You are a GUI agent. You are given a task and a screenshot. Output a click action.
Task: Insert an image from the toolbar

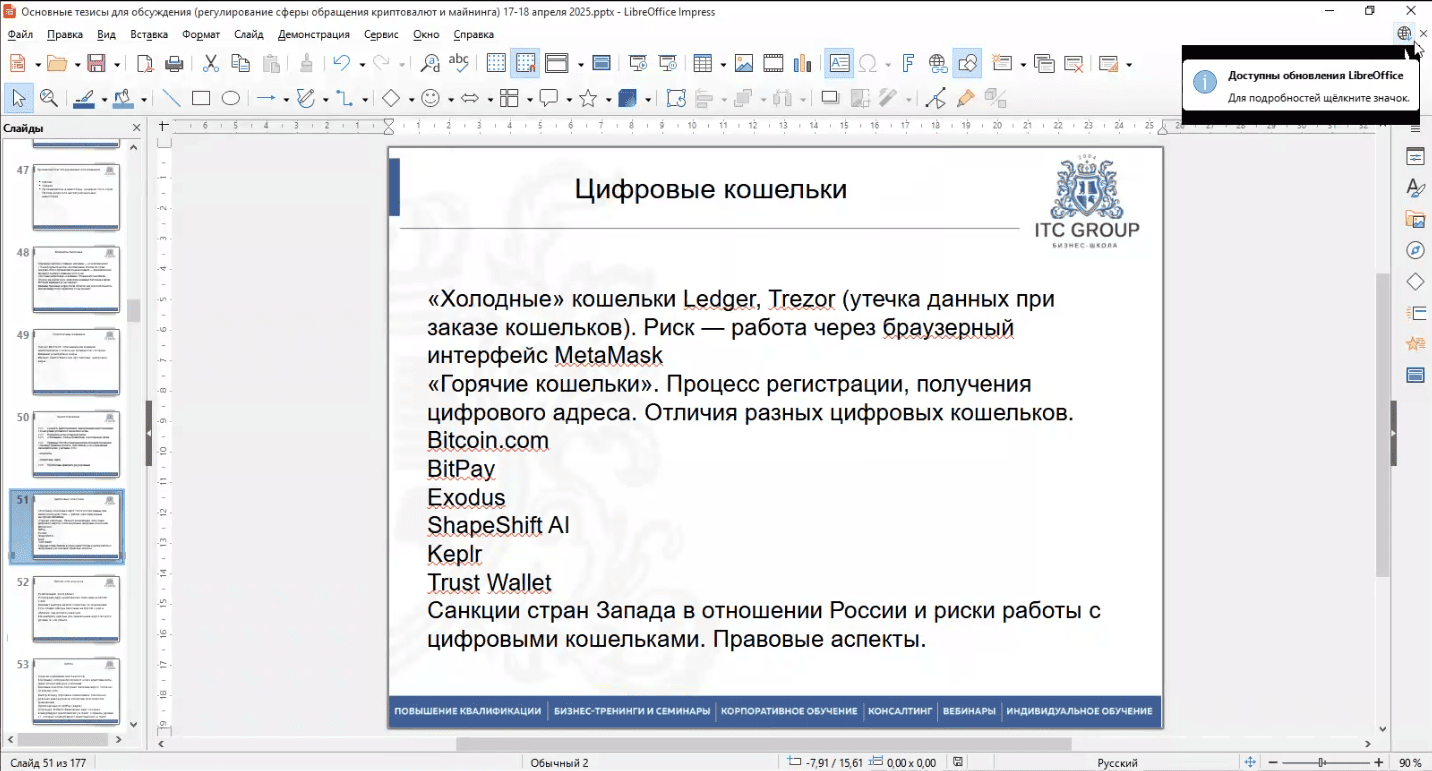743,64
